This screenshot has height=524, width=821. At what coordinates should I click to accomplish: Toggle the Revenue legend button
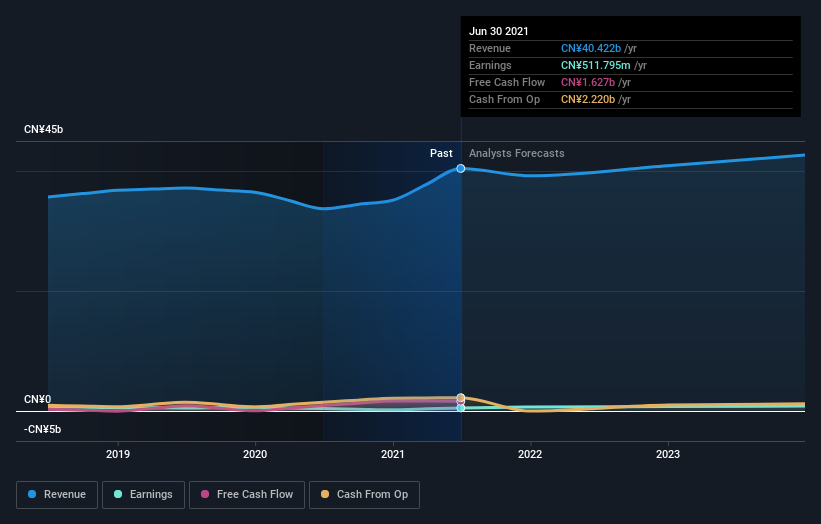[x=57, y=495]
